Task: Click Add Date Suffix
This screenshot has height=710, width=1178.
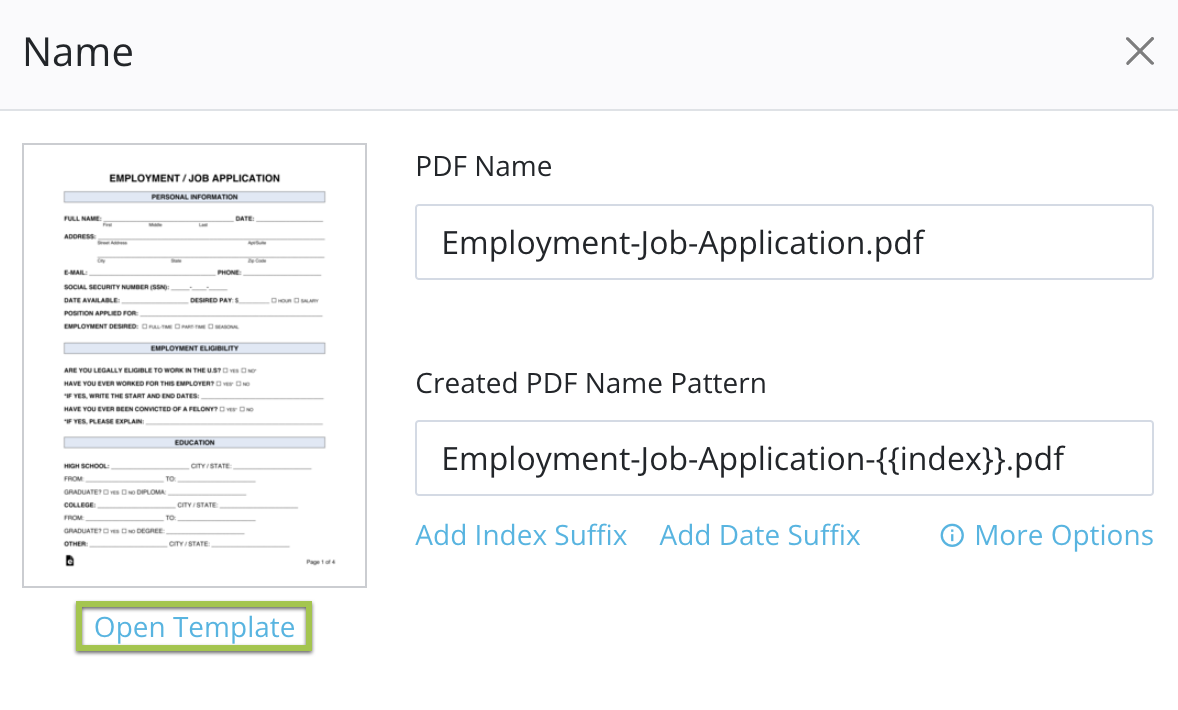Action: point(759,536)
